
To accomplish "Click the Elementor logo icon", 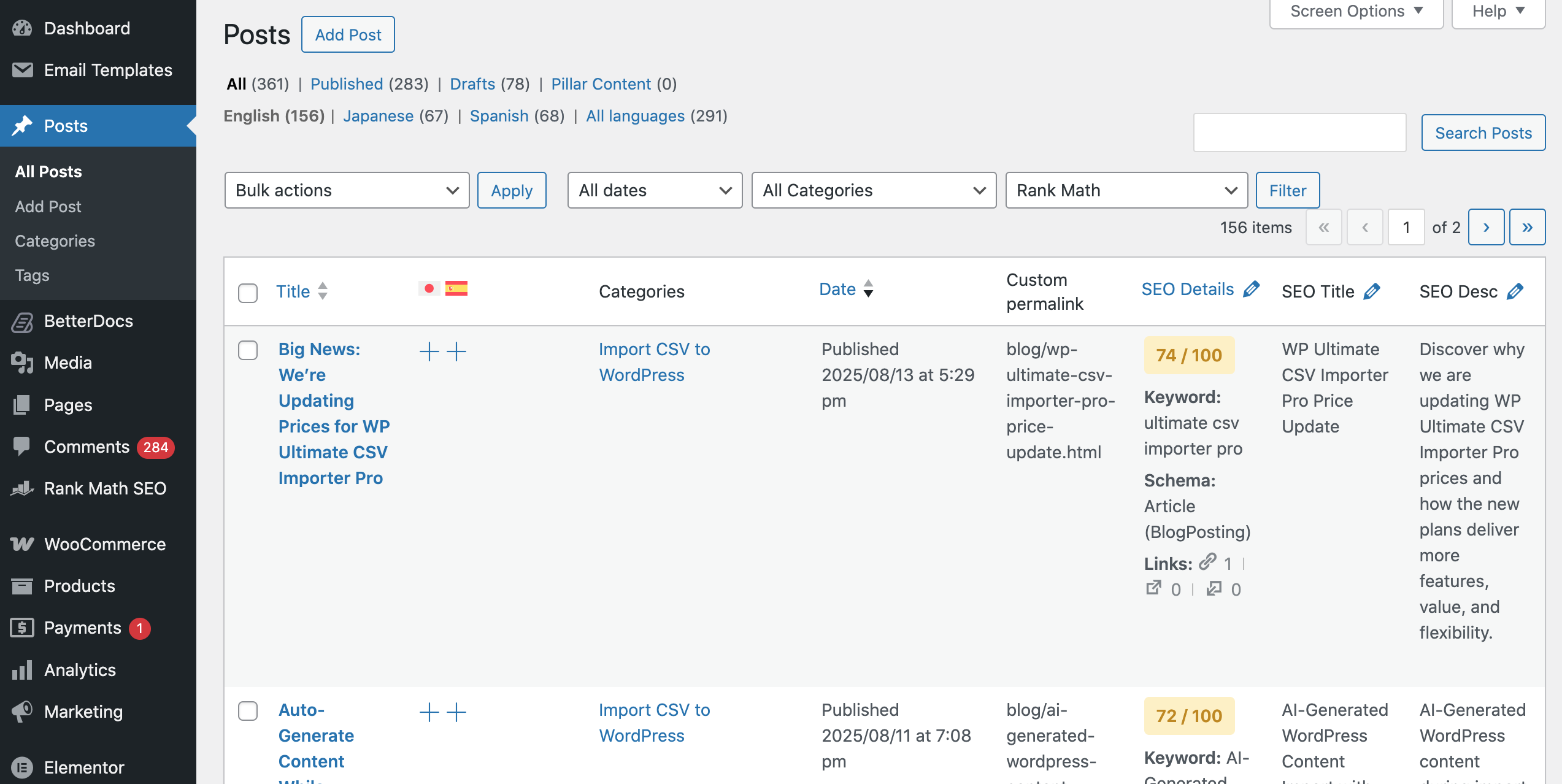I will [x=23, y=767].
